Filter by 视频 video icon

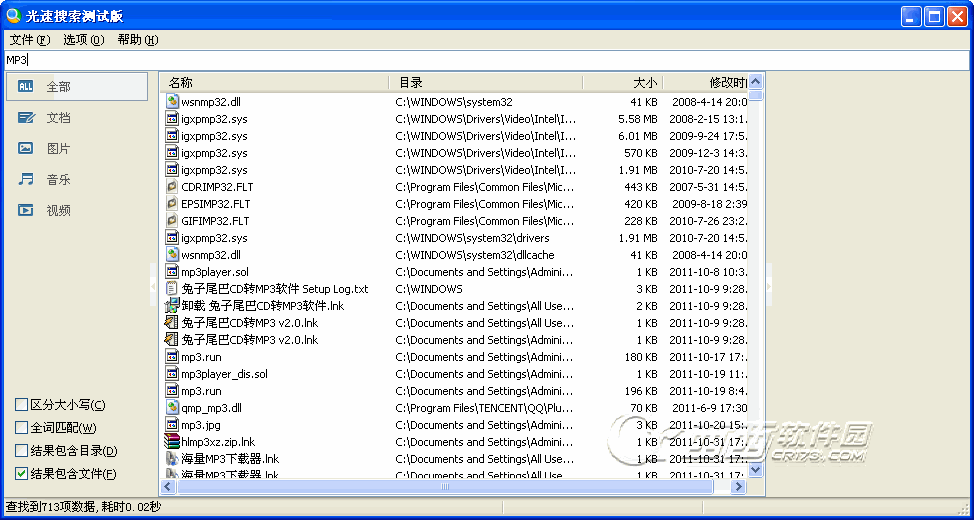(x=25, y=211)
